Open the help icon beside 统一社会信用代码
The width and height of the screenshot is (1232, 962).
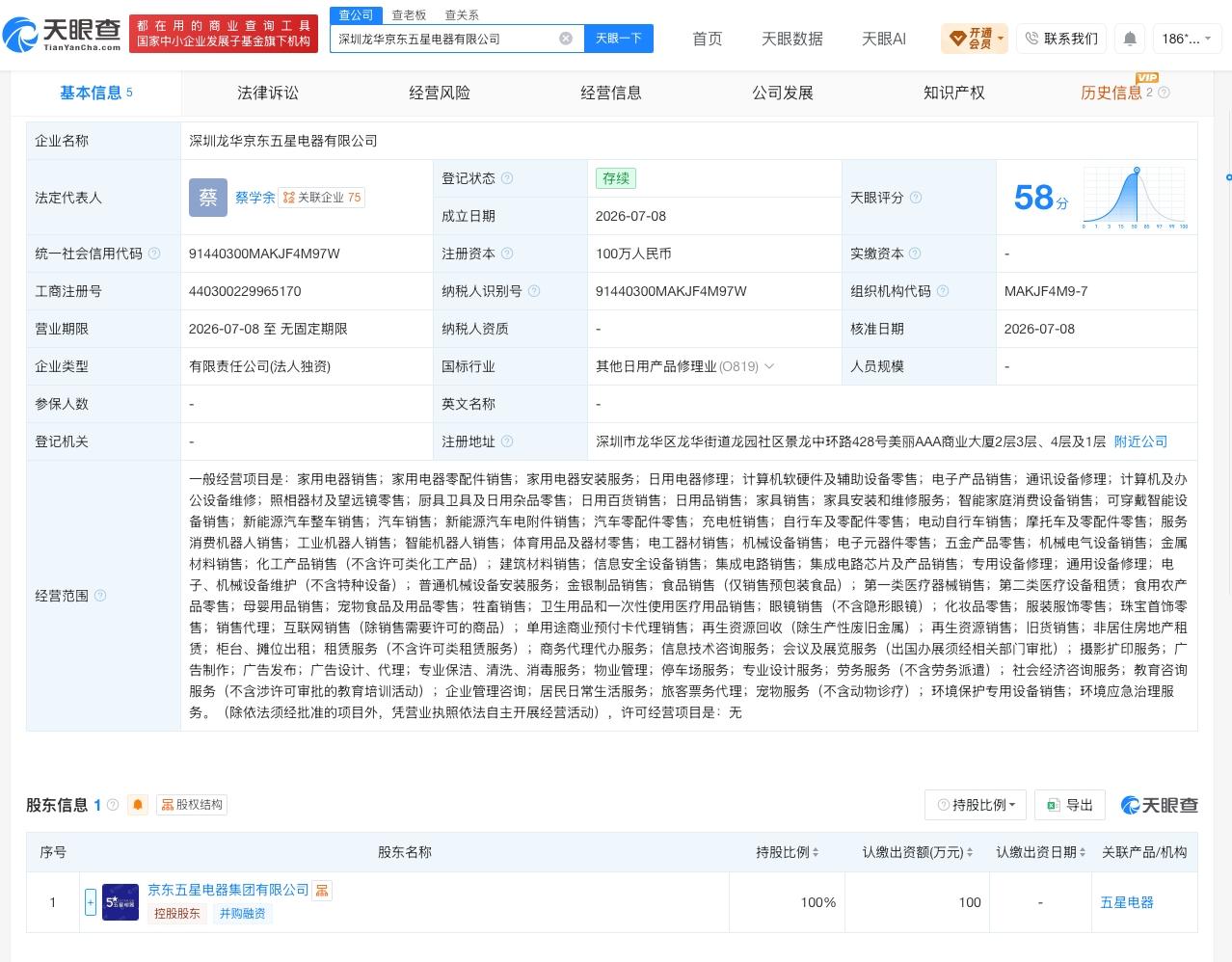pyautogui.click(x=154, y=254)
